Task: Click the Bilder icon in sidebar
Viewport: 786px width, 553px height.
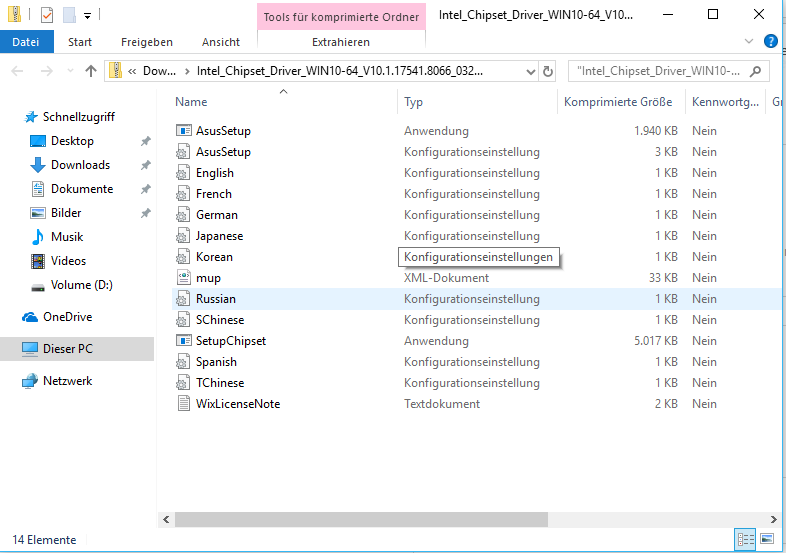Action: coord(38,213)
